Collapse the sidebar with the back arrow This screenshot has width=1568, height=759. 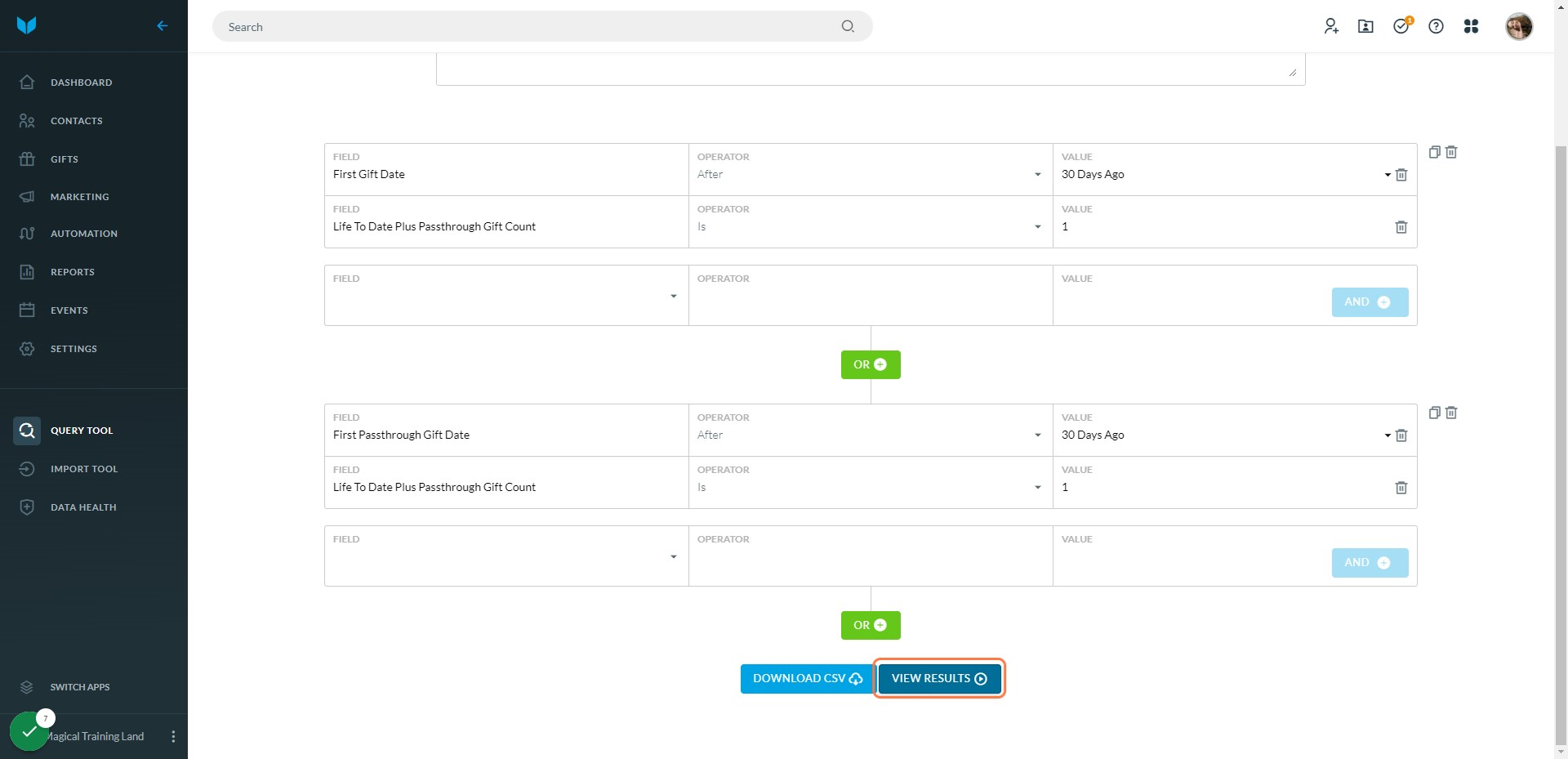[162, 25]
